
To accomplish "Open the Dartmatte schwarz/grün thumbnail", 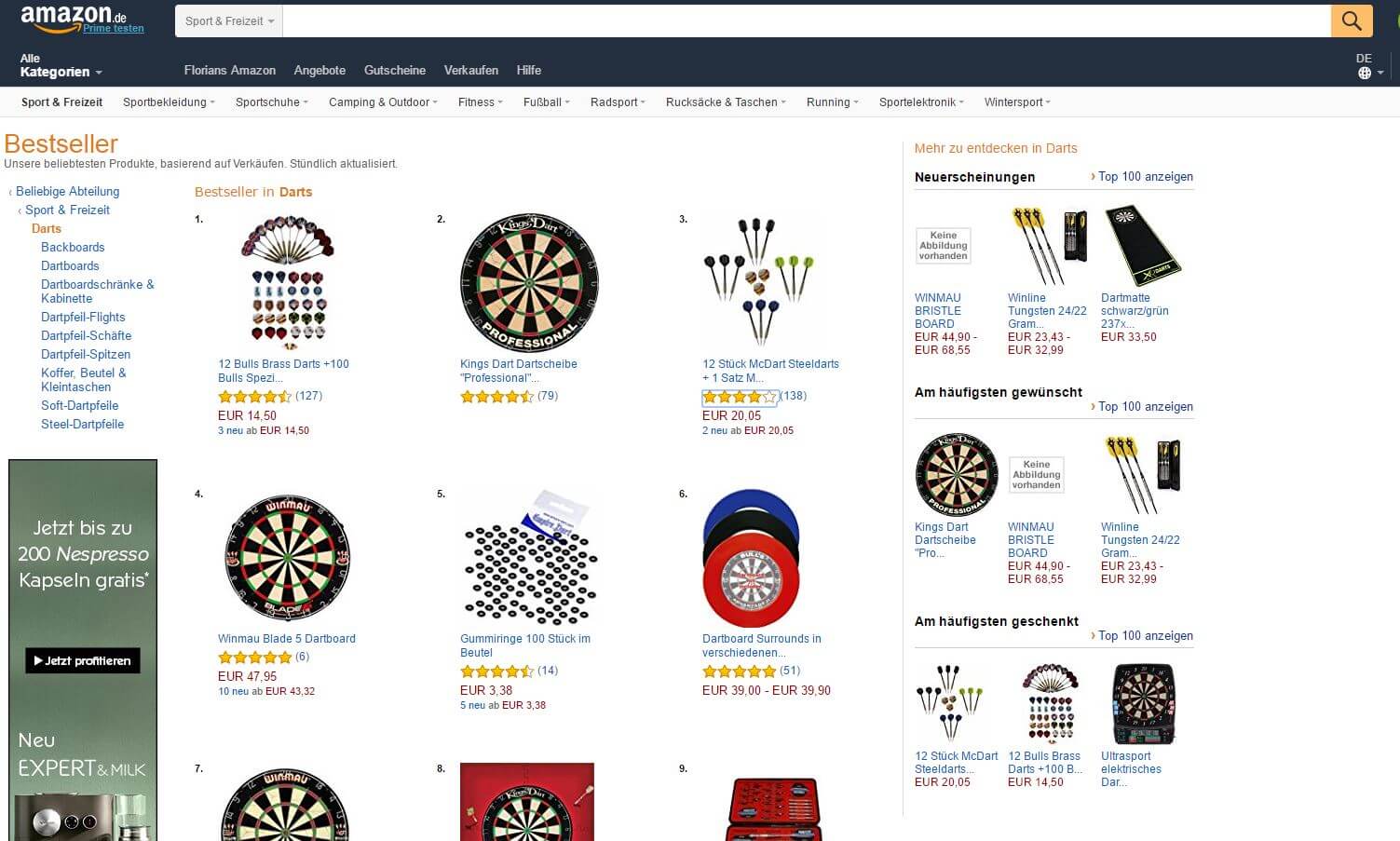I will point(1143,246).
